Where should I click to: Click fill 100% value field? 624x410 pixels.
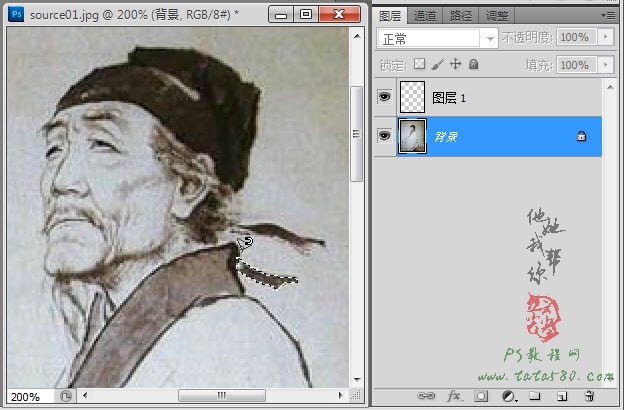576,64
